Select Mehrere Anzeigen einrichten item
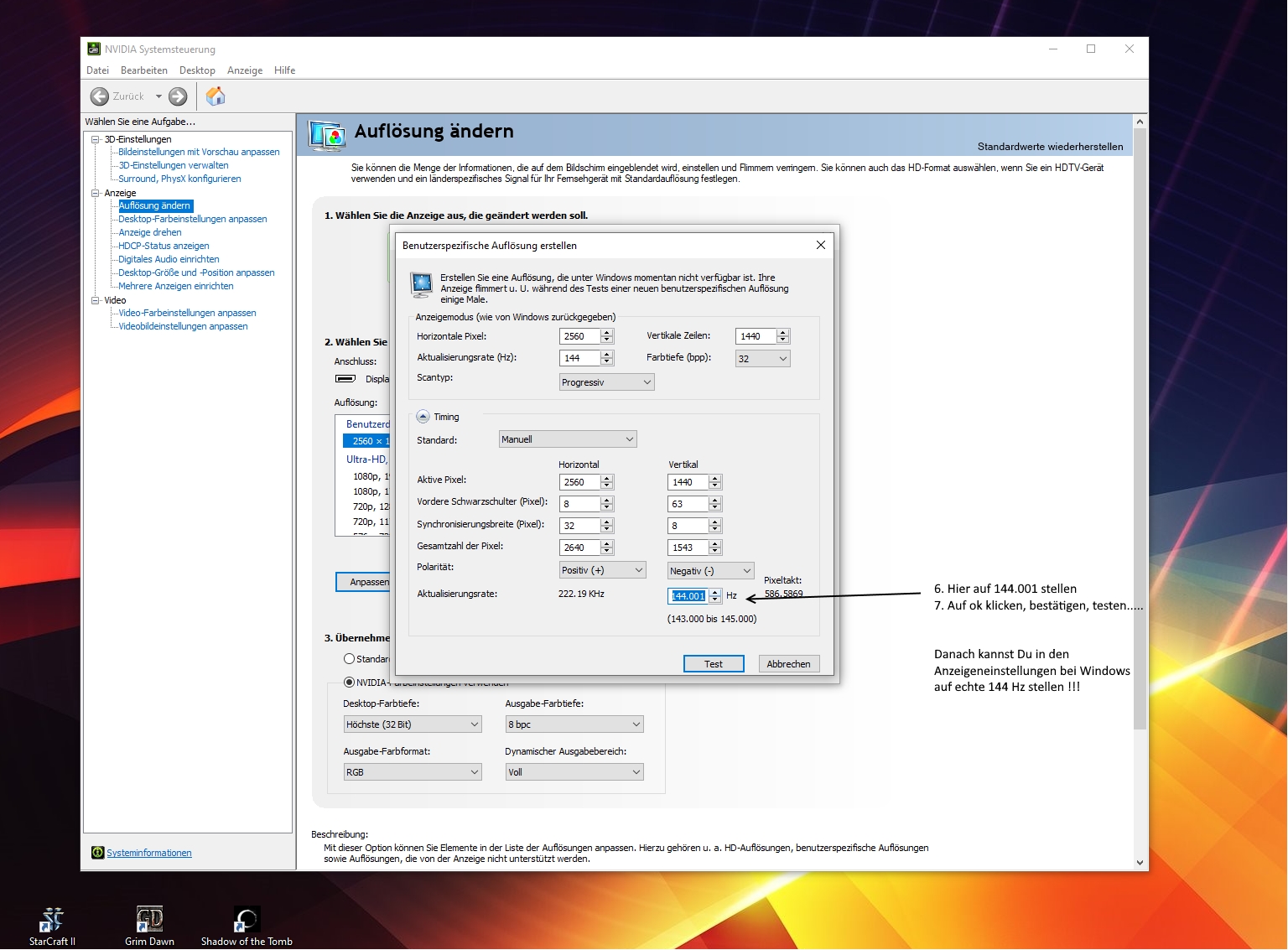 pyautogui.click(x=176, y=286)
